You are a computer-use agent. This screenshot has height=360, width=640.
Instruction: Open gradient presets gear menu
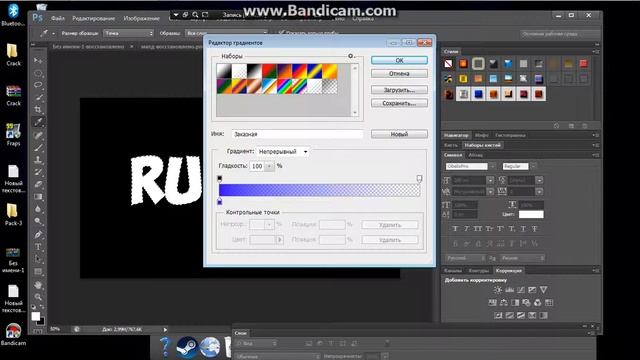[x=351, y=56]
